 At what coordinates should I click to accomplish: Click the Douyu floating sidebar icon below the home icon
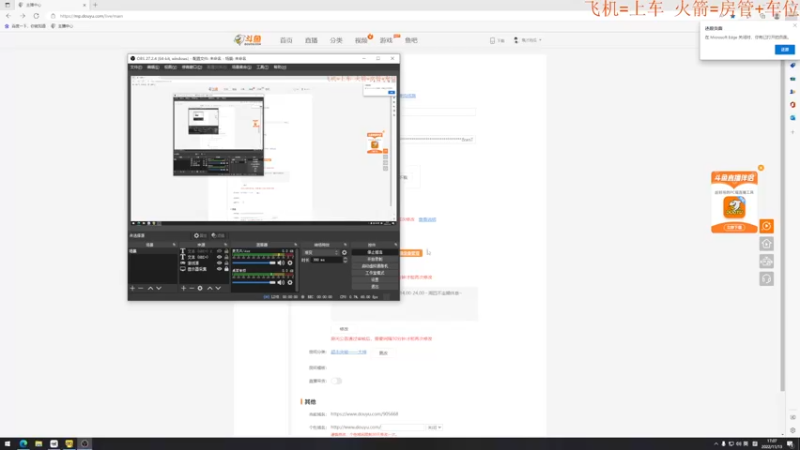click(x=766, y=261)
